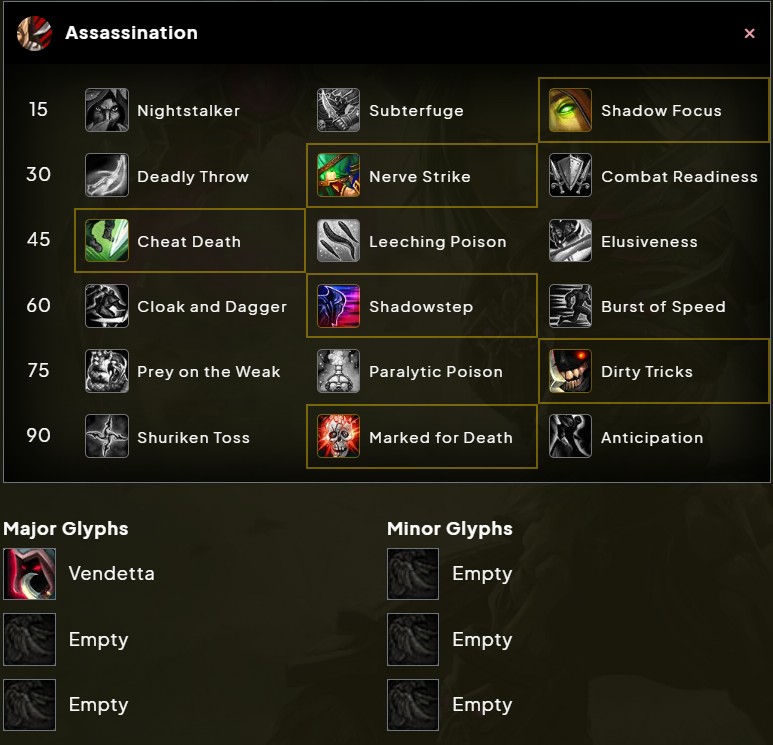Click the Shadowstep talent icon
The image size is (773, 745).
pyautogui.click(x=339, y=307)
